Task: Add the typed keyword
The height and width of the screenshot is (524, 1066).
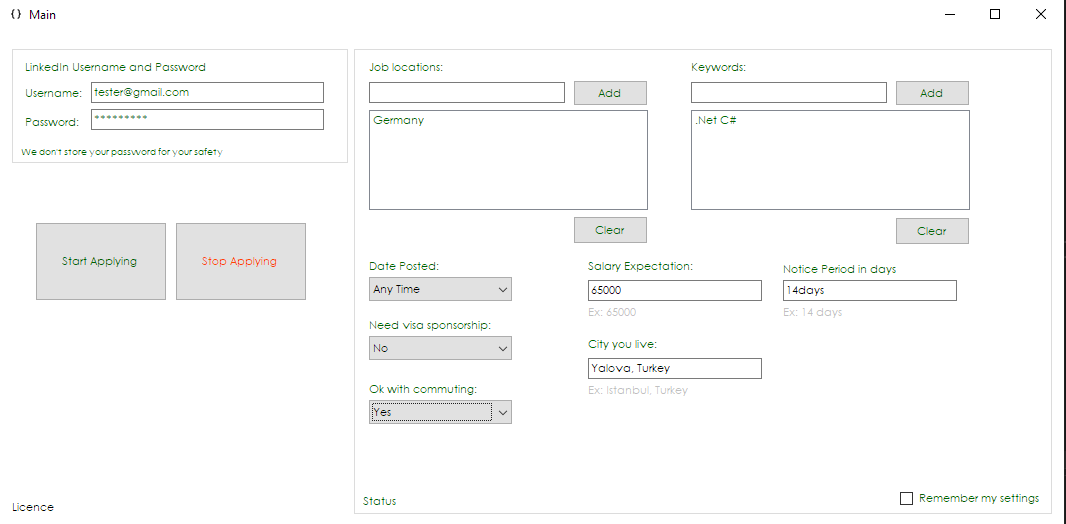Action: coord(932,93)
